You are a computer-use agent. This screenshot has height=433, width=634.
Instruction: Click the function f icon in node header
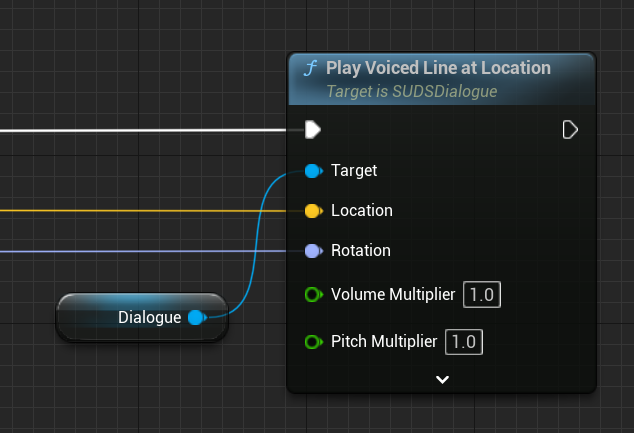[310, 68]
